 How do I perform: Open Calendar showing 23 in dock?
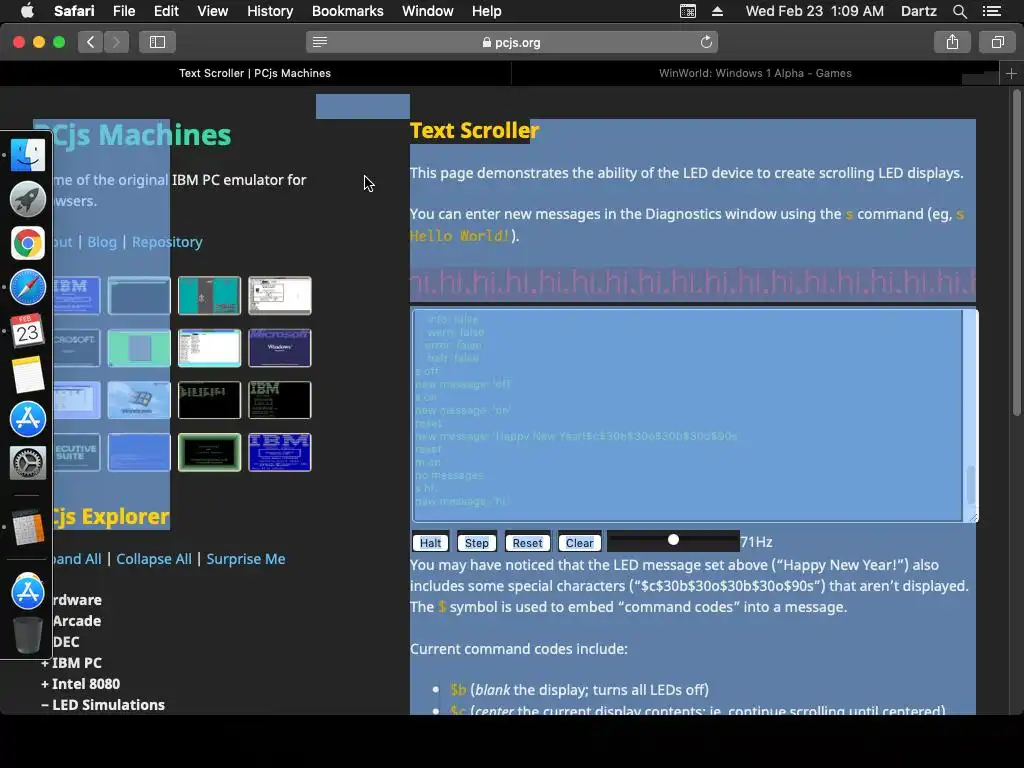coord(27,331)
